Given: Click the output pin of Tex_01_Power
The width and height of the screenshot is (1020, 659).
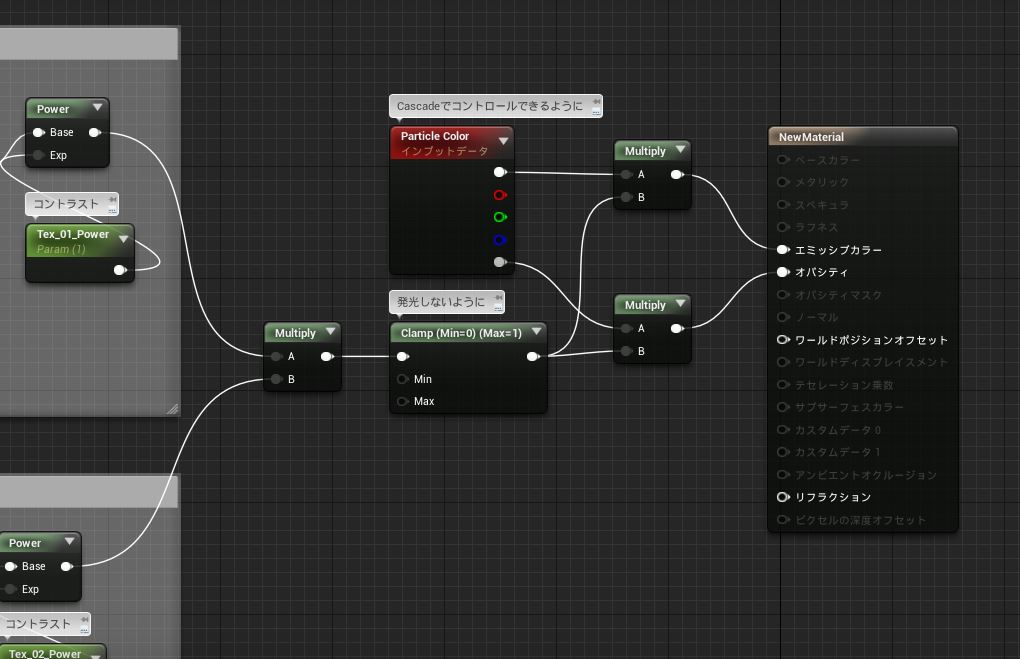Looking at the screenshot, I should (x=120, y=270).
